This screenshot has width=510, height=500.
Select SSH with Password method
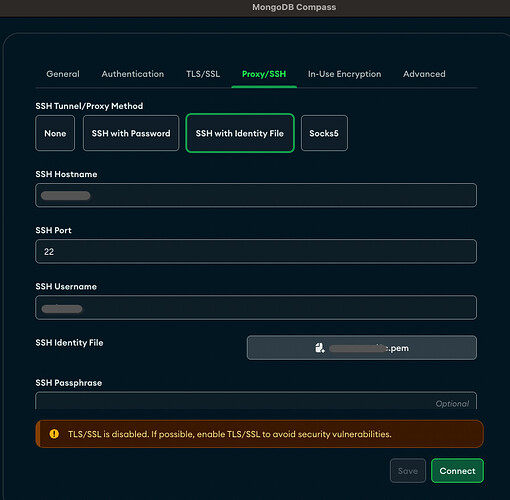[131, 133]
